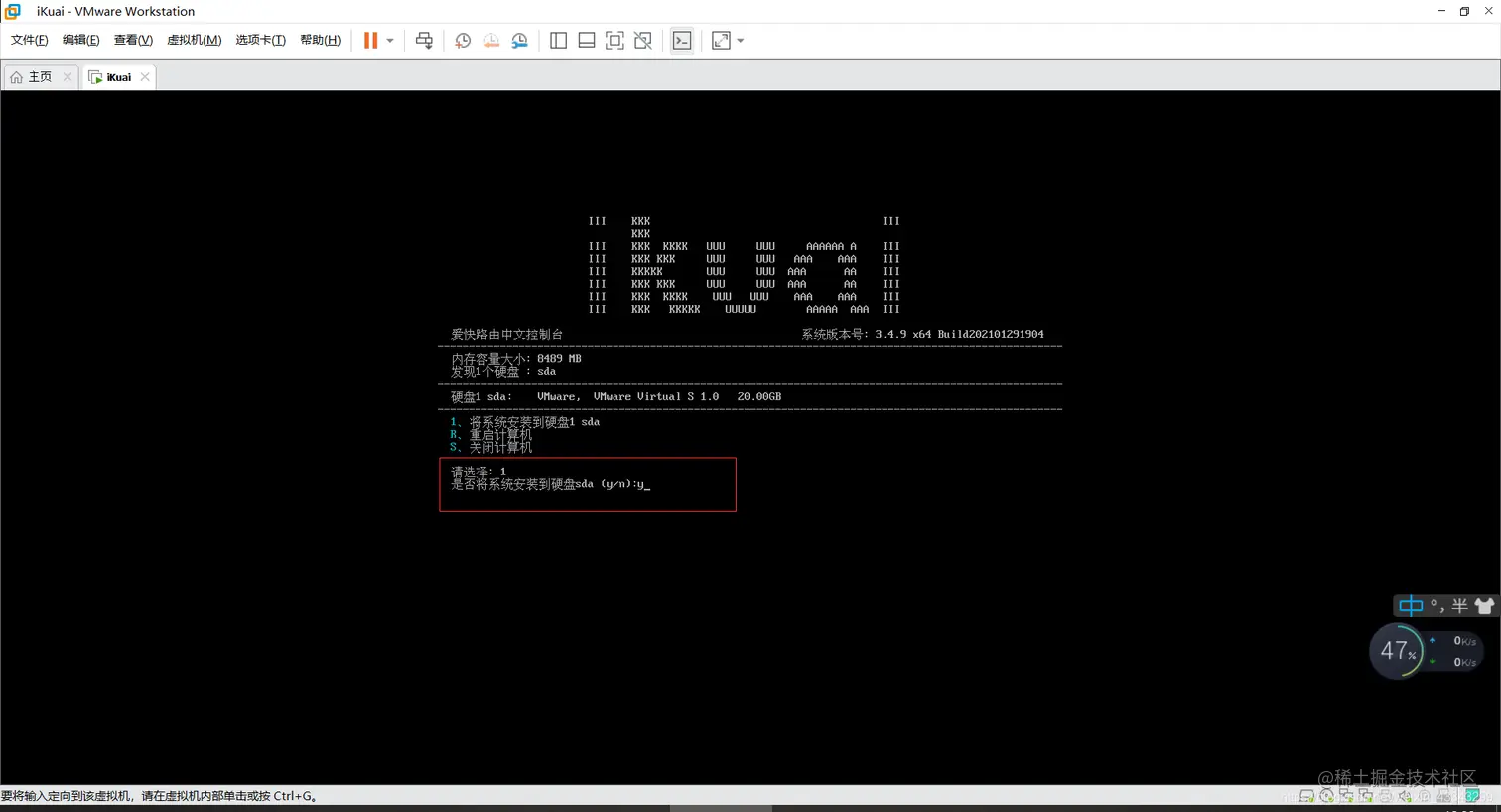Click the 系统版本号 3.4.9 x64 build text
Viewport: 1501px width, 812px height.
pyautogui.click(x=922, y=335)
